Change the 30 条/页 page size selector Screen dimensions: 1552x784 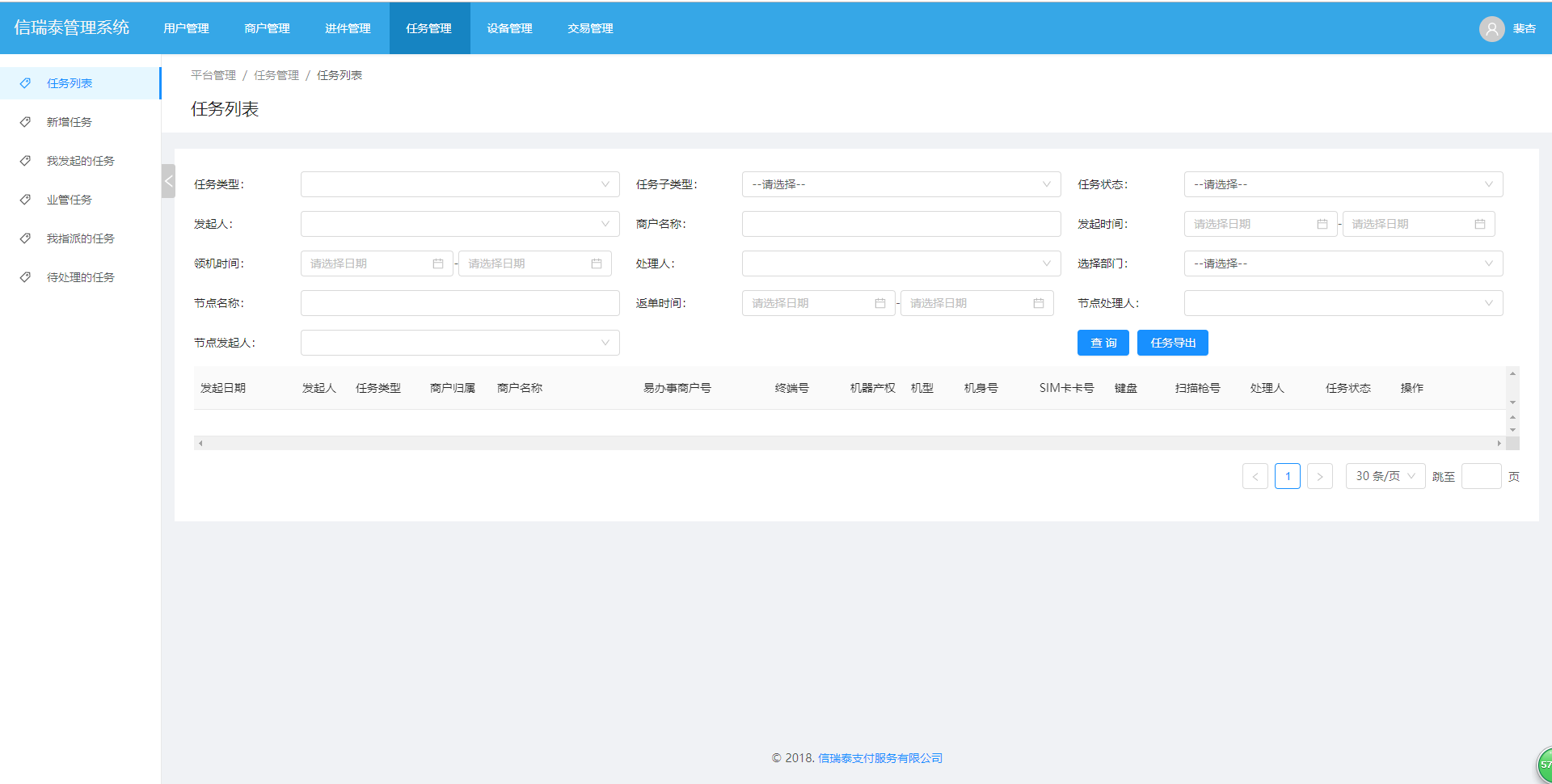1385,476
